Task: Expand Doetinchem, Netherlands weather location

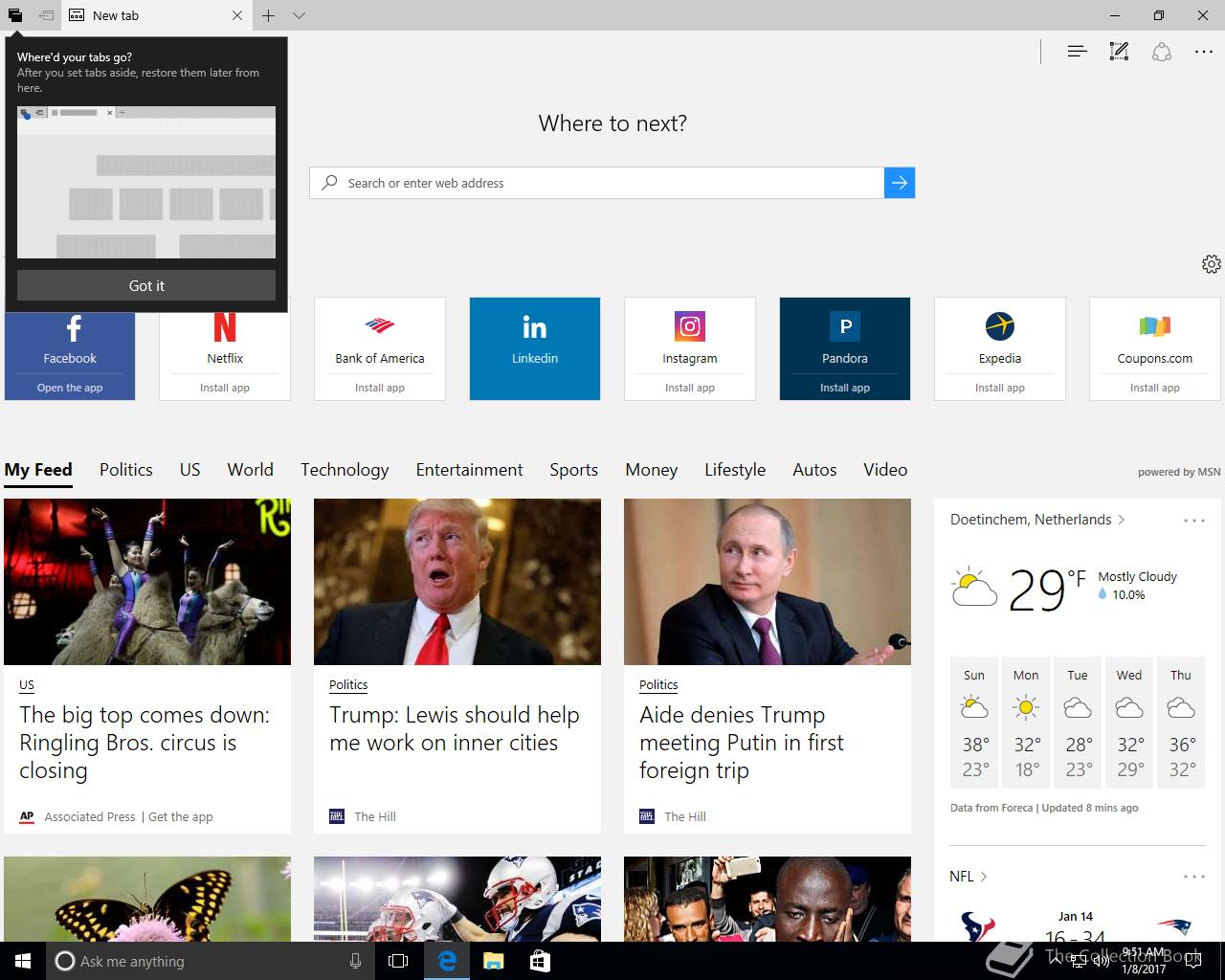Action: pyautogui.click(x=1037, y=520)
